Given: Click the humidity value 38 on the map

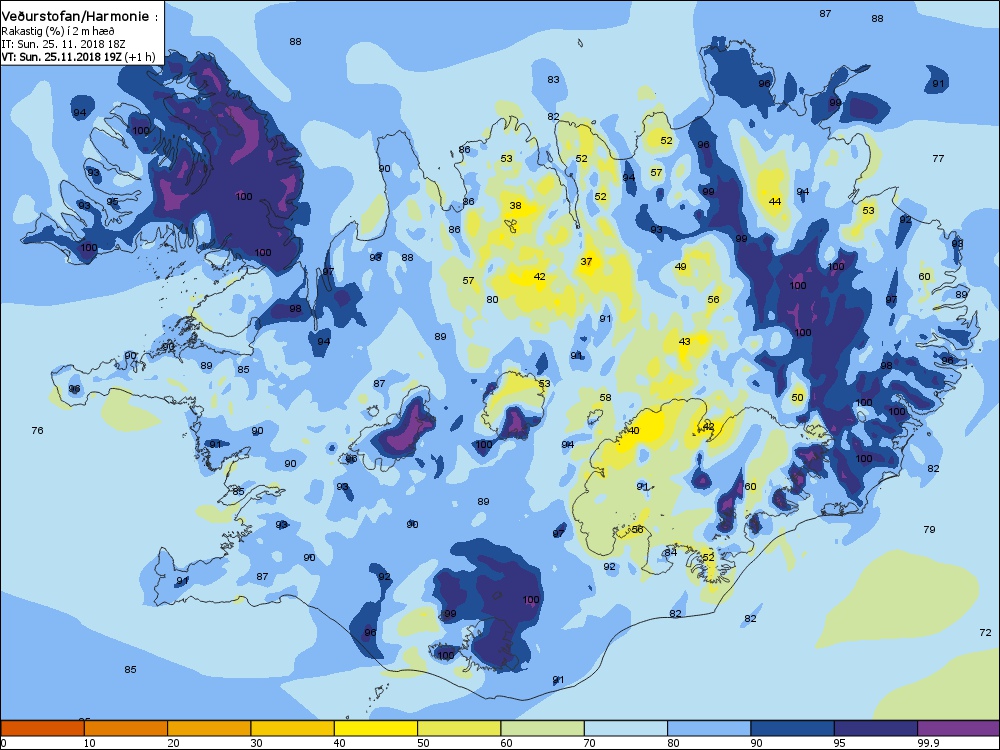Looking at the screenshot, I should 515,205.
